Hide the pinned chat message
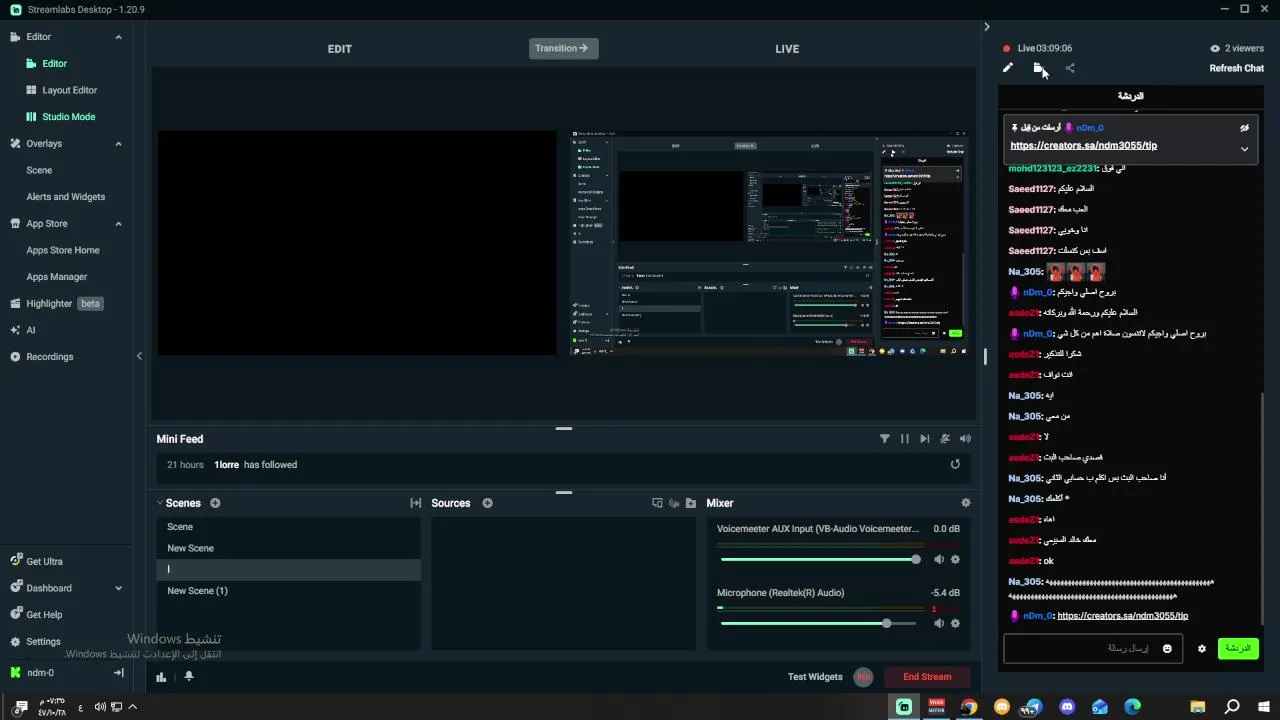The width and height of the screenshot is (1280, 720). pos(1245,128)
